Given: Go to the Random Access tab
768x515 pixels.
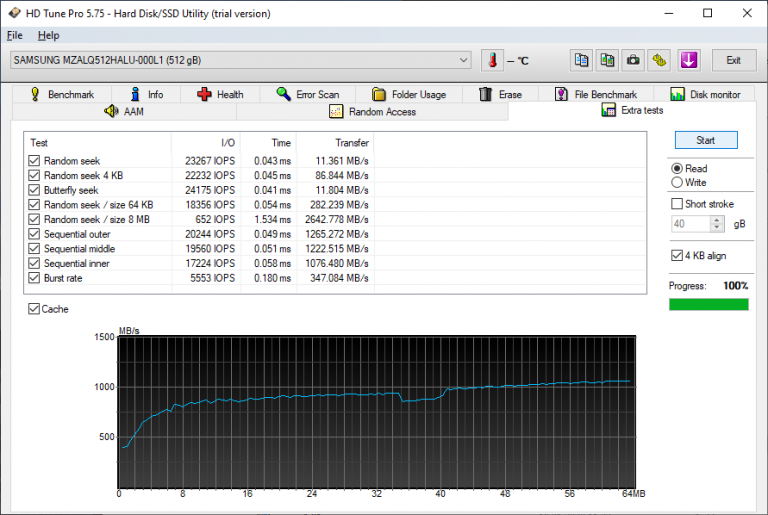Looking at the screenshot, I should coord(373,112).
